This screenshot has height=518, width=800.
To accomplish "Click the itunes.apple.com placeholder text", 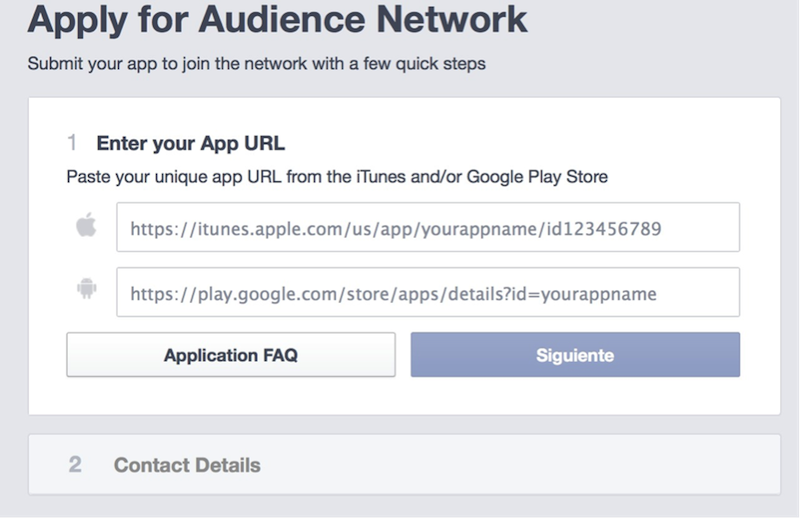I will tap(396, 229).
